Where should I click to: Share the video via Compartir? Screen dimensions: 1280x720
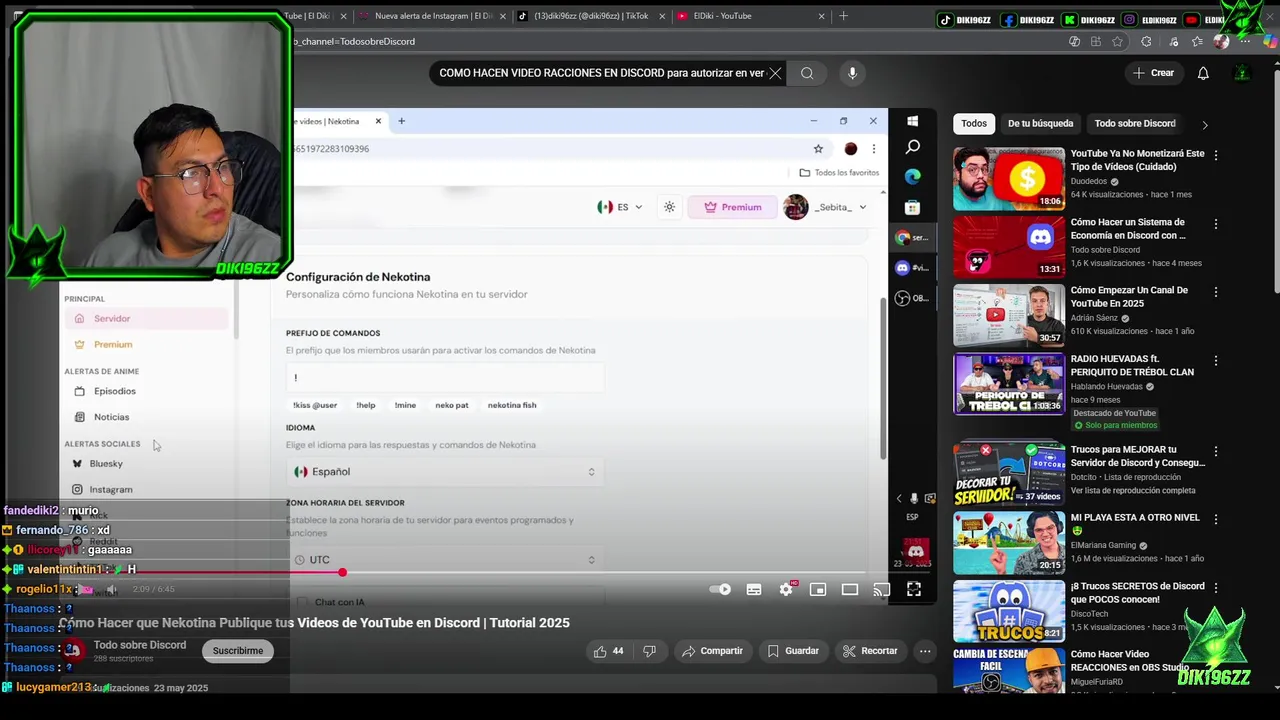click(x=712, y=651)
